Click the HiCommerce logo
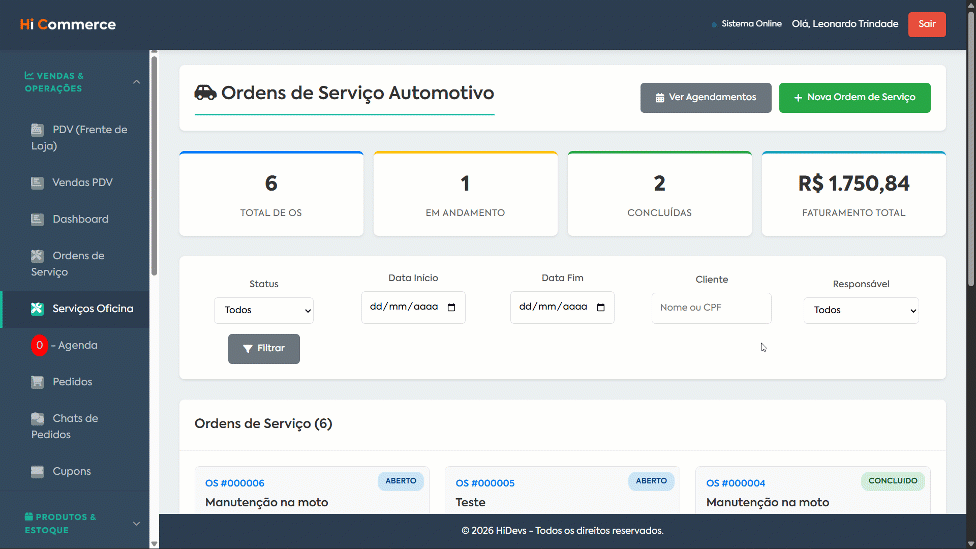The width and height of the screenshot is (976, 549). (x=68, y=24)
